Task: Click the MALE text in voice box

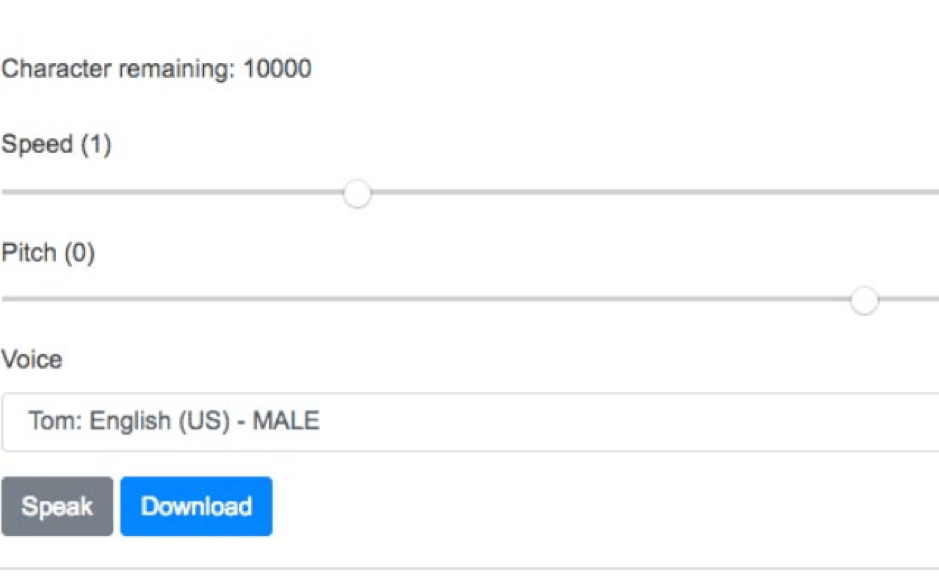Action: tap(286, 420)
